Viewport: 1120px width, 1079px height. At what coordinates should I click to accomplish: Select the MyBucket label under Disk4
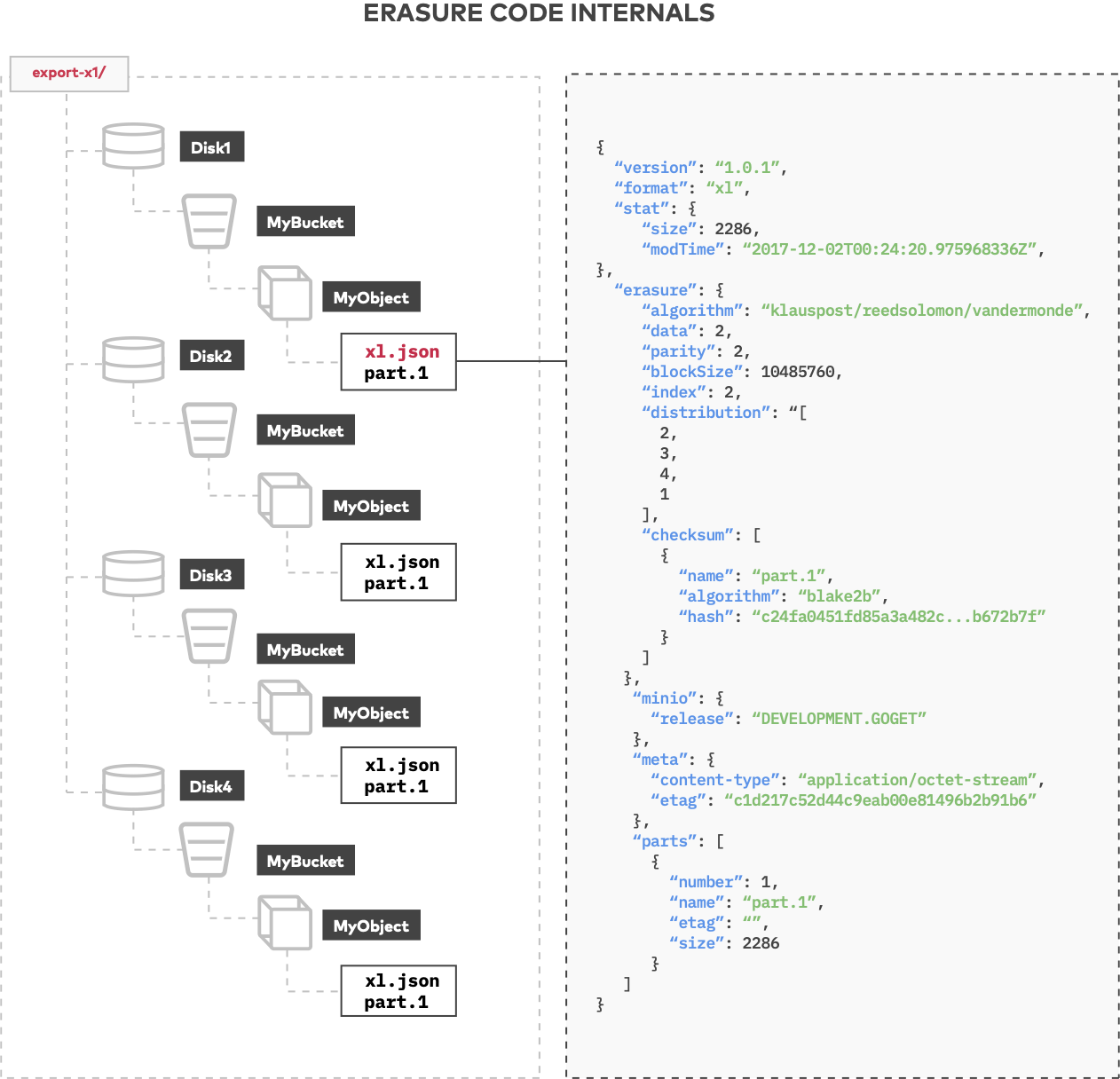pos(304,860)
